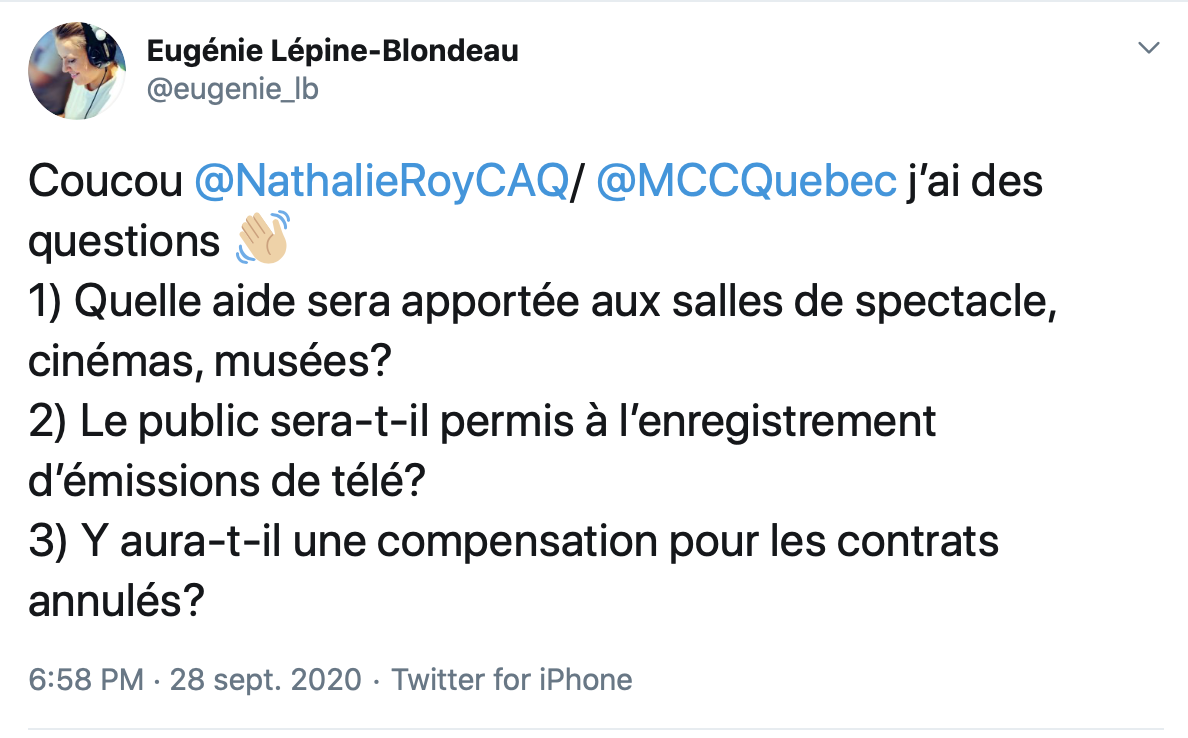This screenshot has width=1188, height=738.
Task: Click the text "cinémas, musées?"
Action: 208,363
